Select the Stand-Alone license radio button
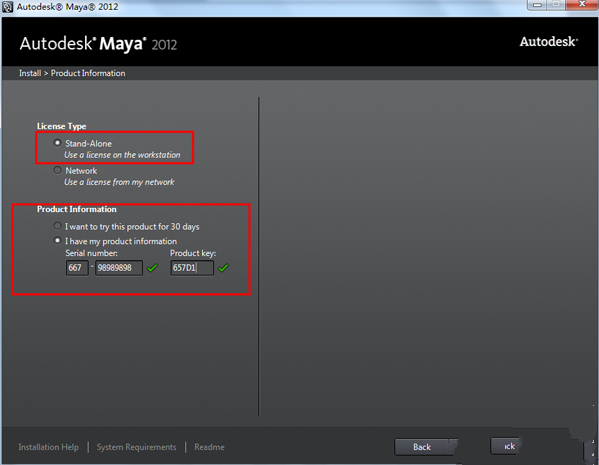Screen dimensions: 599x465 (57, 143)
